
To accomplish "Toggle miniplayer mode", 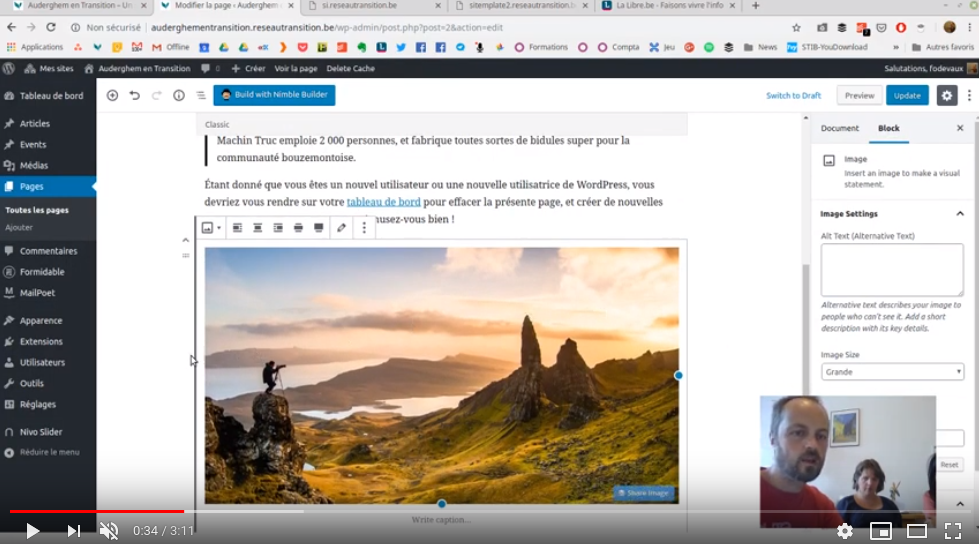I will [x=880, y=531].
